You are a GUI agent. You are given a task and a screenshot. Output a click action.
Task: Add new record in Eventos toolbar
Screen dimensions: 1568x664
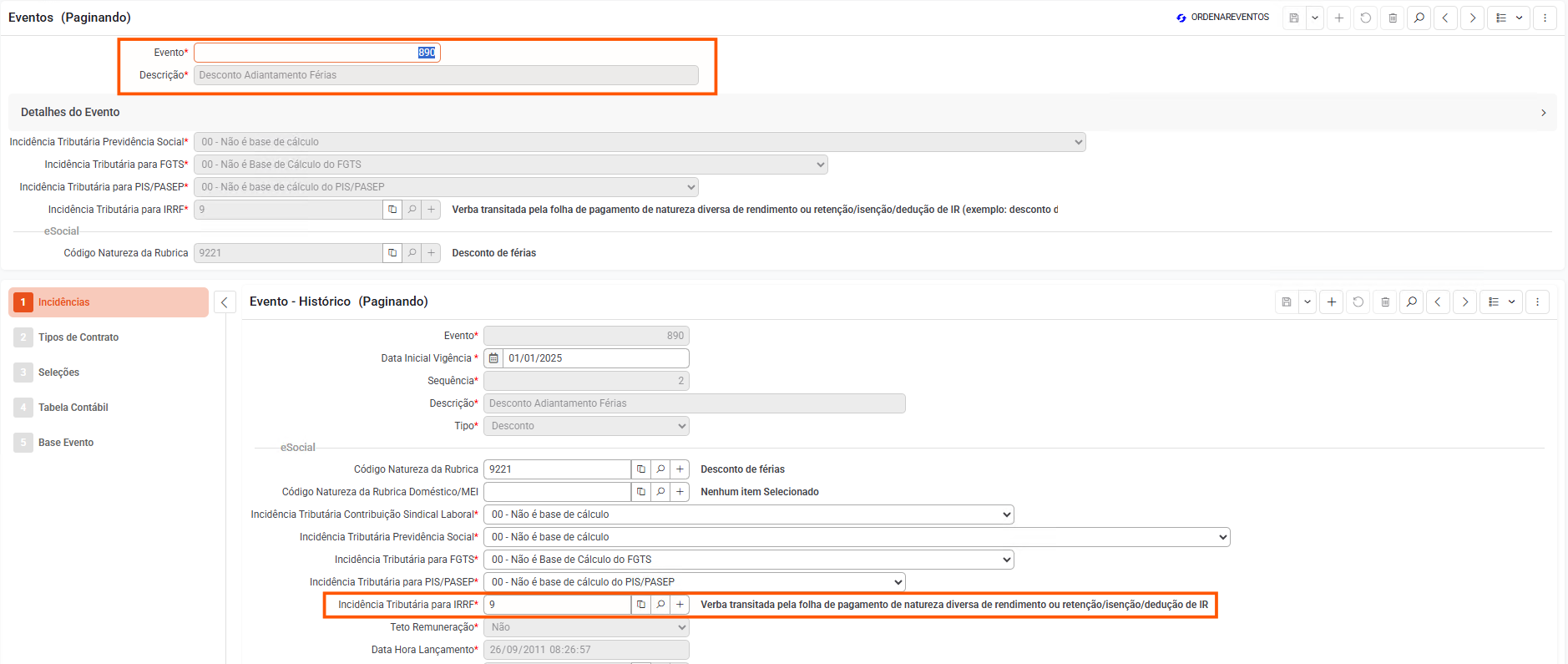(x=1338, y=18)
